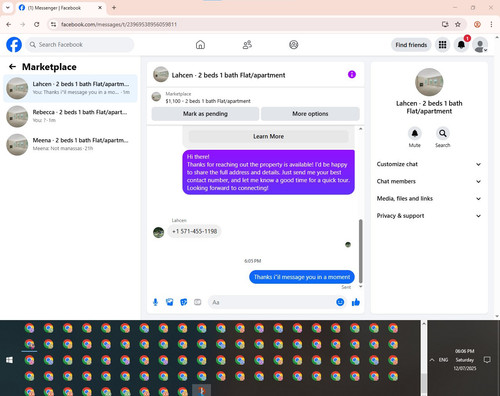
Task: Click chat header Lahcen listing title
Action: click(x=228, y=75)
